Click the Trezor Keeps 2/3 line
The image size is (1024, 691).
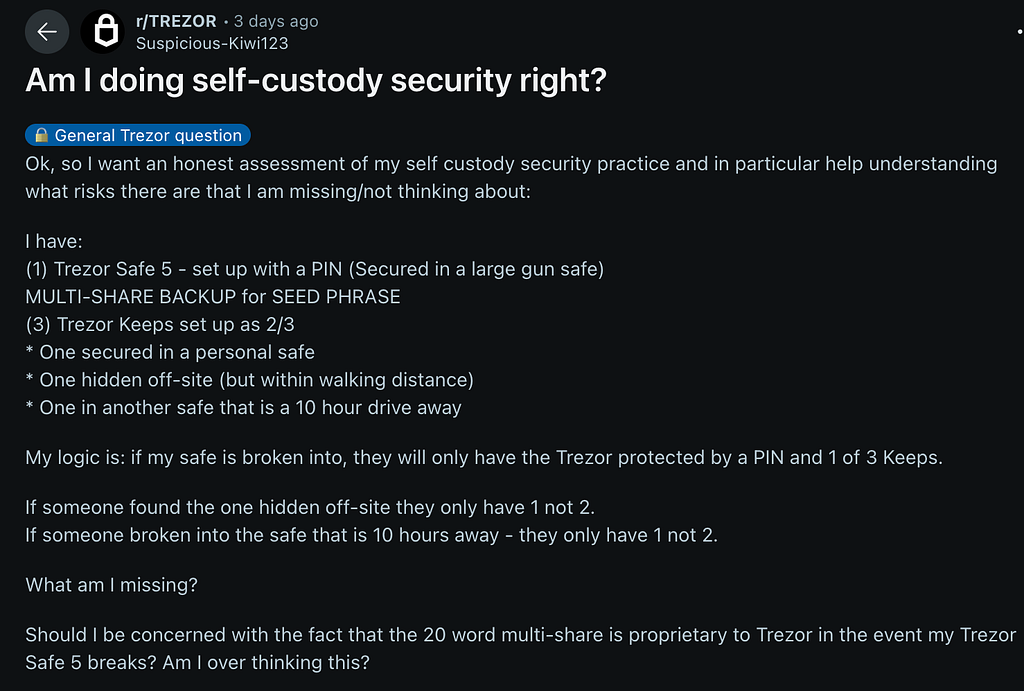[160, 325]
